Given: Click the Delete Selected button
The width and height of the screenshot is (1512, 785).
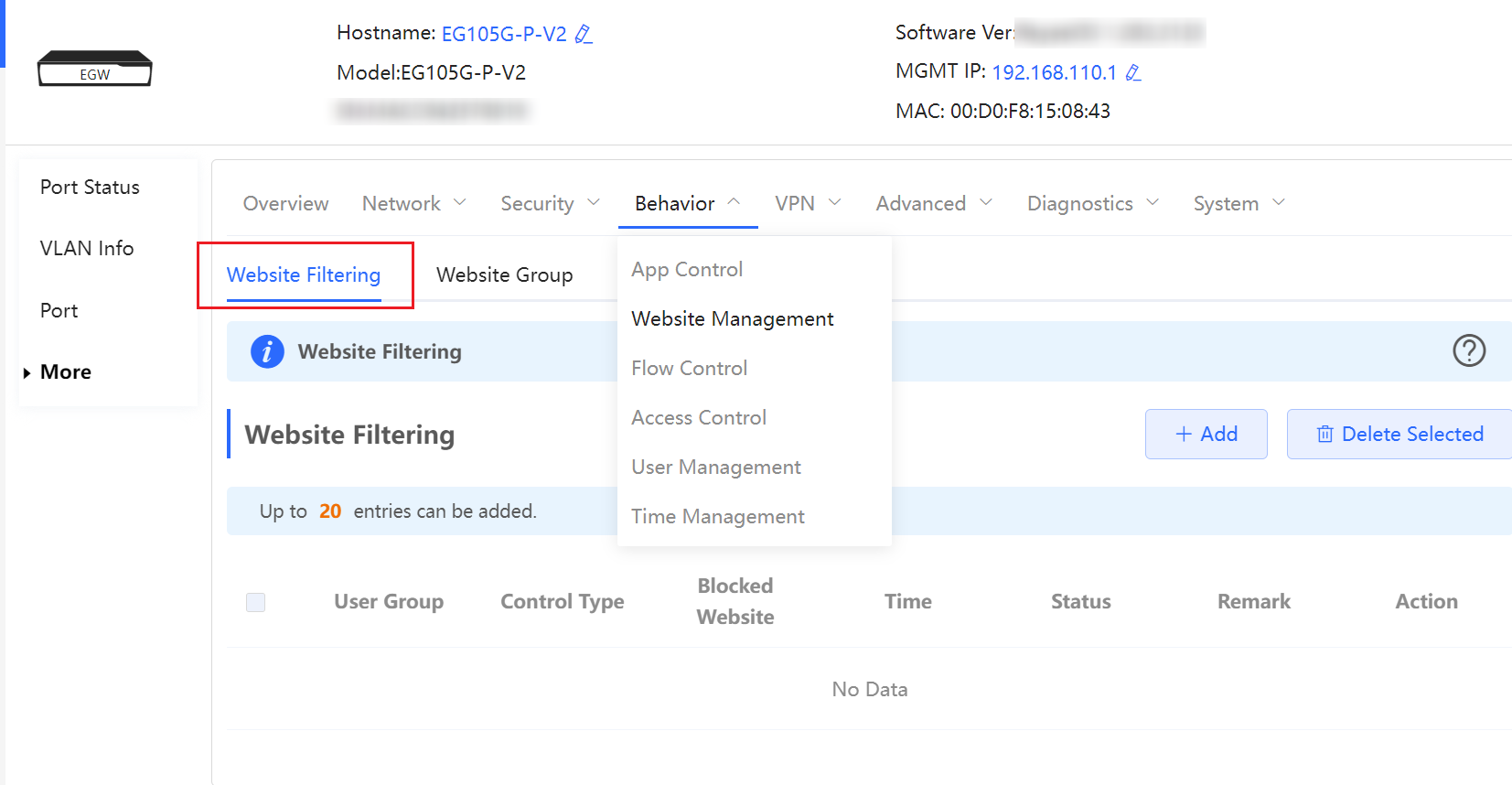Looking at the screenshot, I should (1399, 435).
